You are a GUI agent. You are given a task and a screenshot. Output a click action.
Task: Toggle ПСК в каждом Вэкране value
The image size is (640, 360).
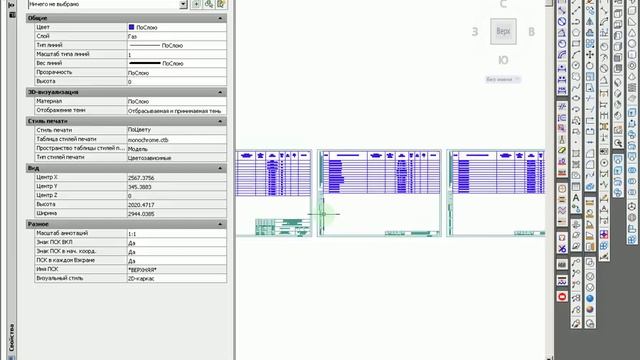[177, 260]
